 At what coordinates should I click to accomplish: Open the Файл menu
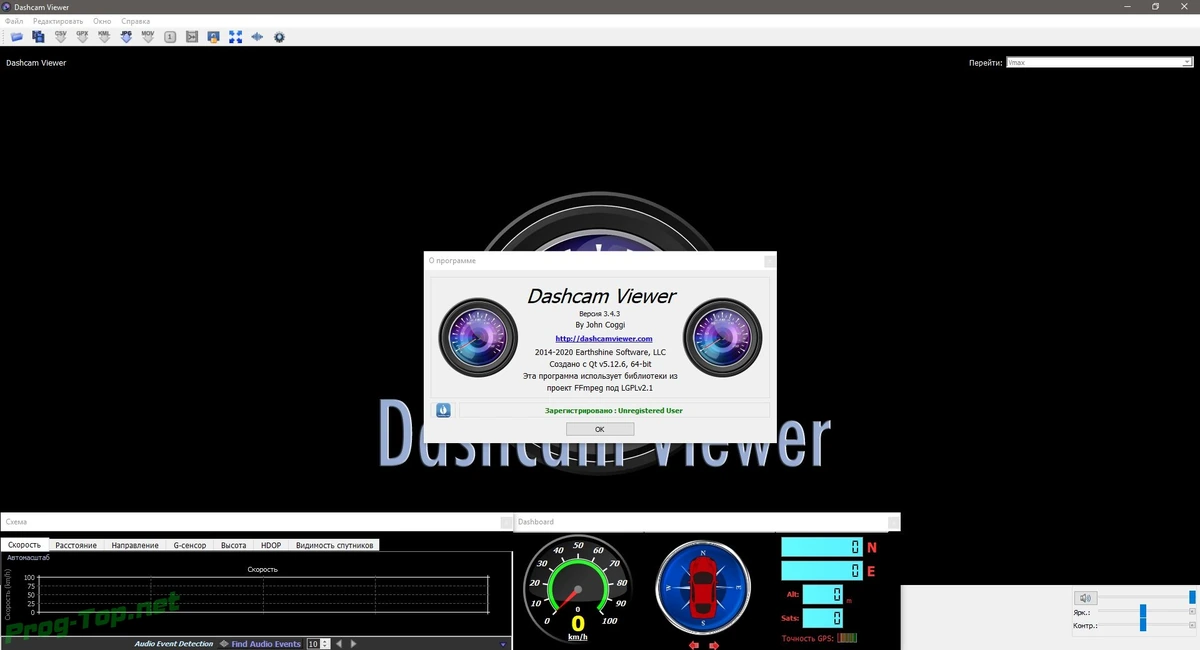pos(14,21)
